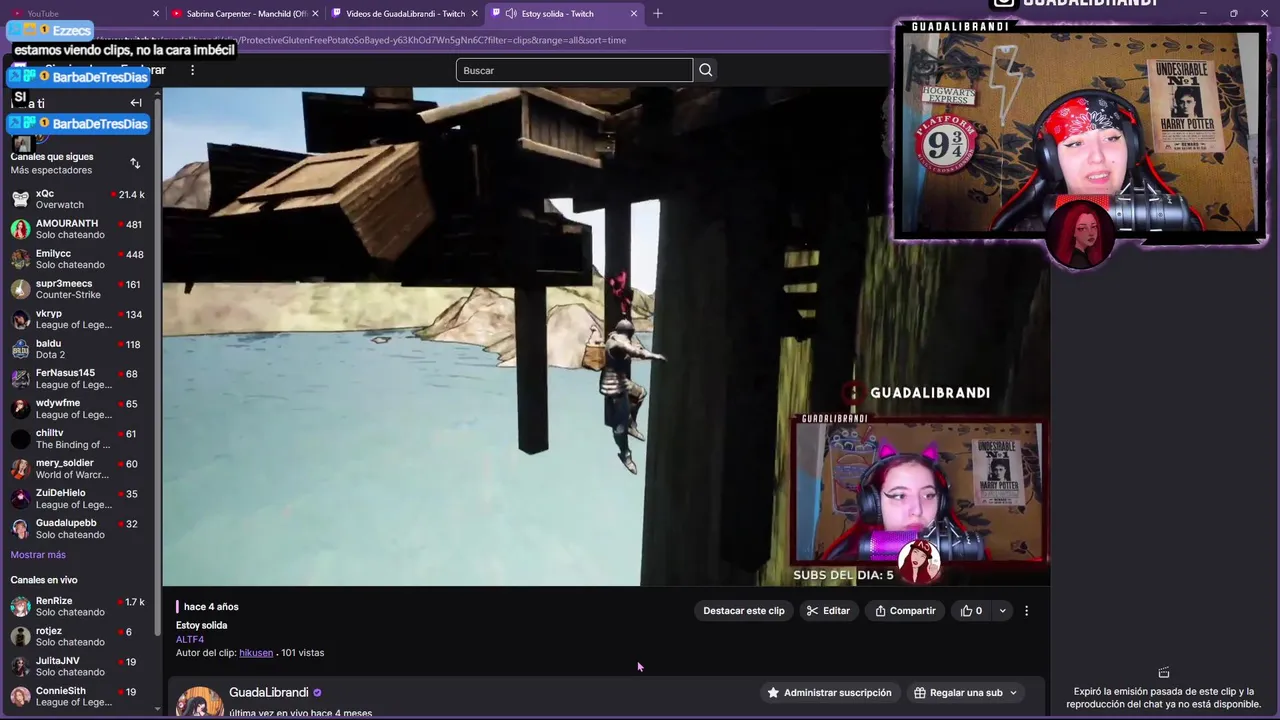Viewport: 1280px width, 720px height.
Task: Click JulitaJNV live channel avatar
Action: pos(20,667)
